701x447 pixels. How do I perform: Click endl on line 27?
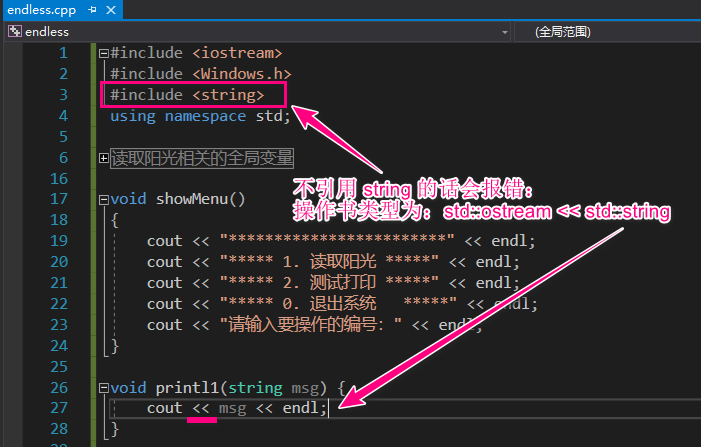300,408
